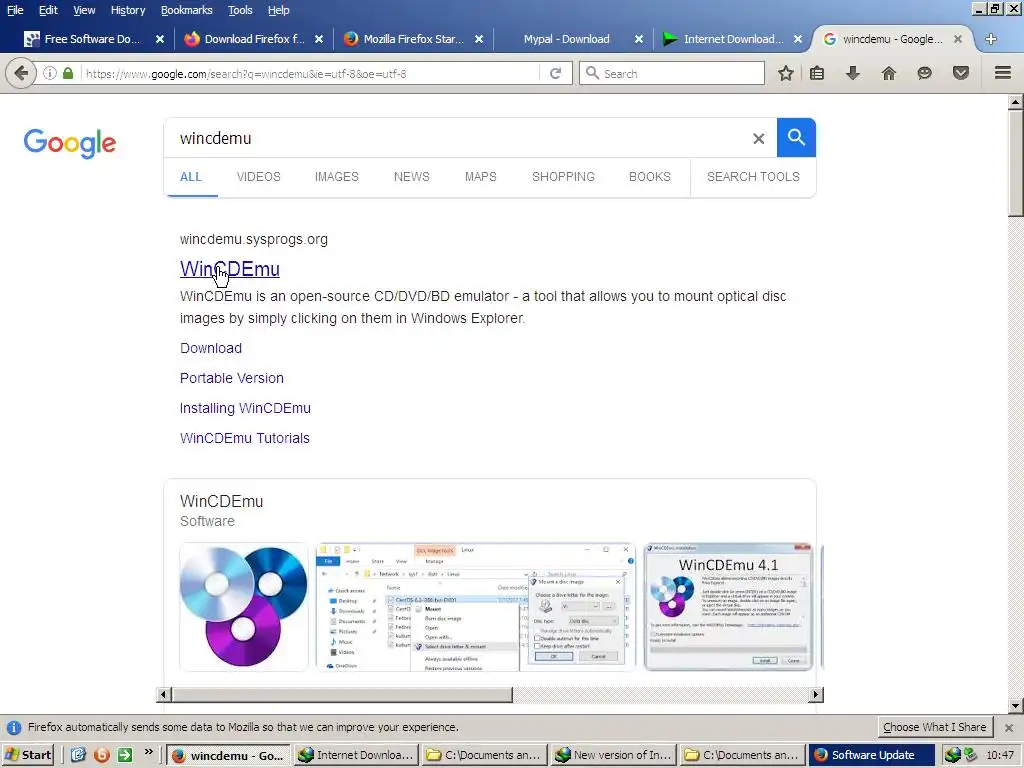Select the VIDEOS search filter

point(259,176)
